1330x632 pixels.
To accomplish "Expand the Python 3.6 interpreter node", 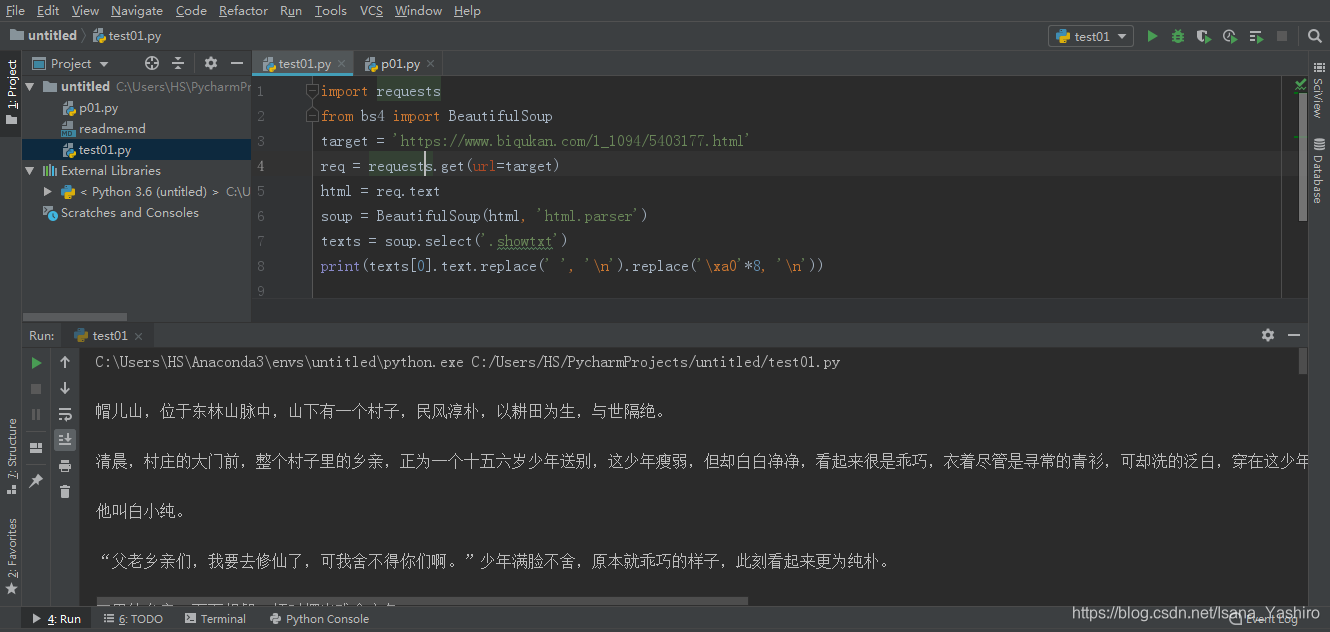I will click(x=45, y=191).
